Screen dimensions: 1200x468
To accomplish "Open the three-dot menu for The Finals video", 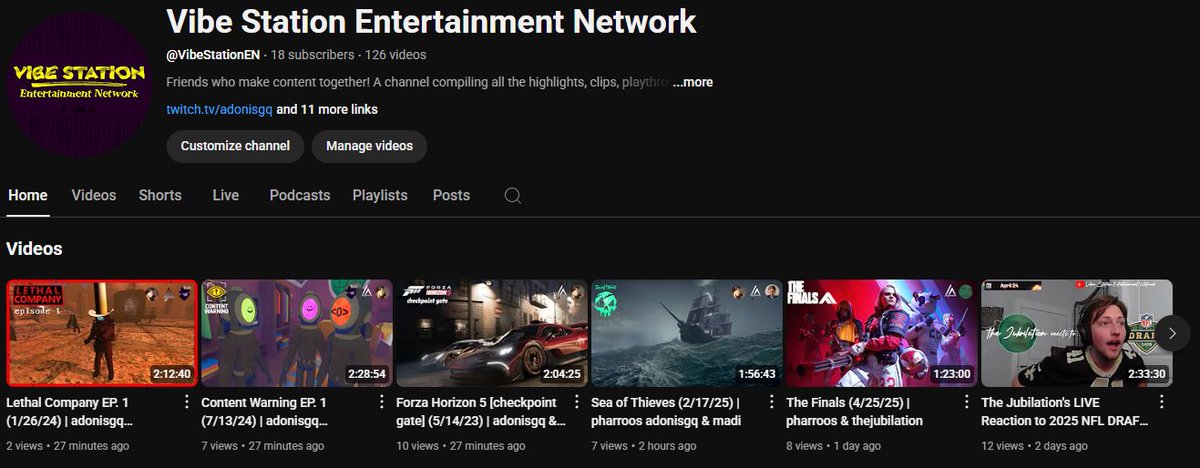I will tap(966, 402).
